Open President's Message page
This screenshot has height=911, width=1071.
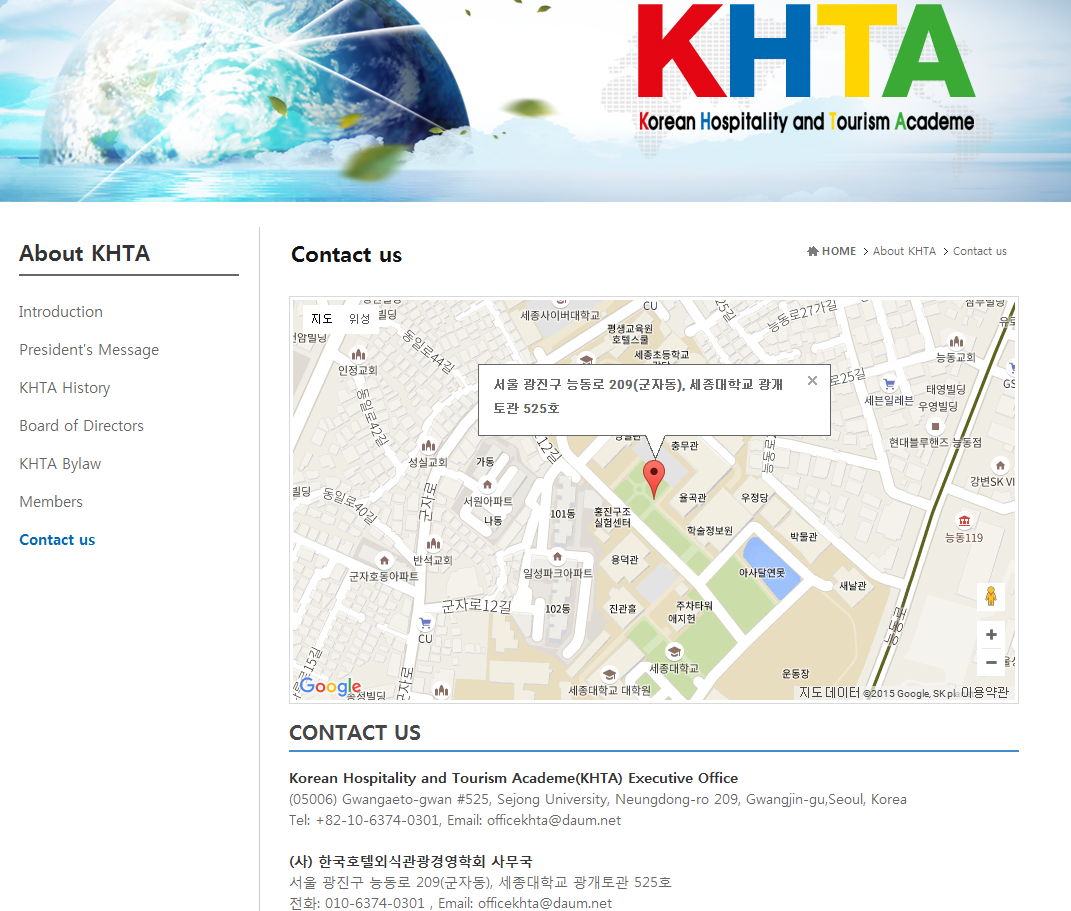89,350
